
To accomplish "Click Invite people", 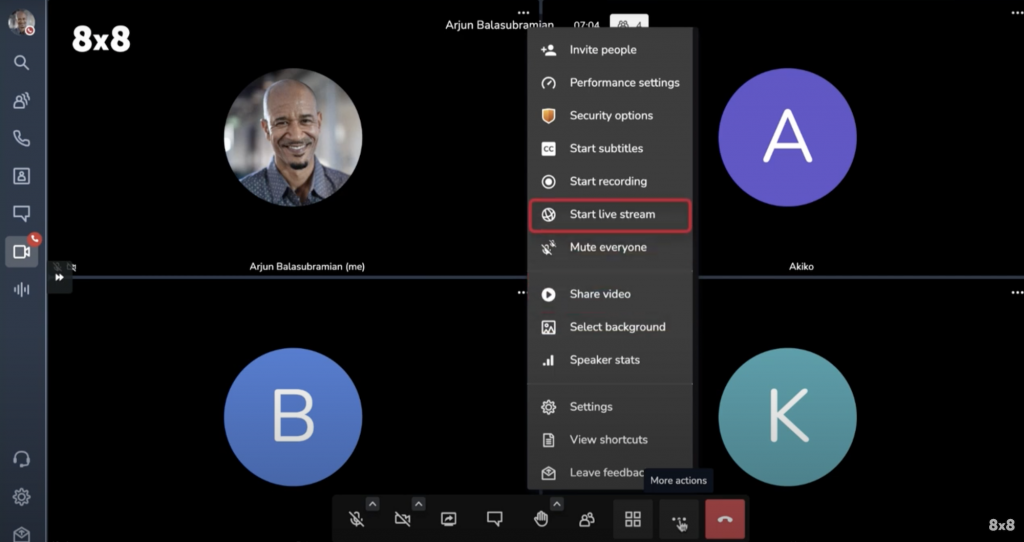I will point(602,50).
